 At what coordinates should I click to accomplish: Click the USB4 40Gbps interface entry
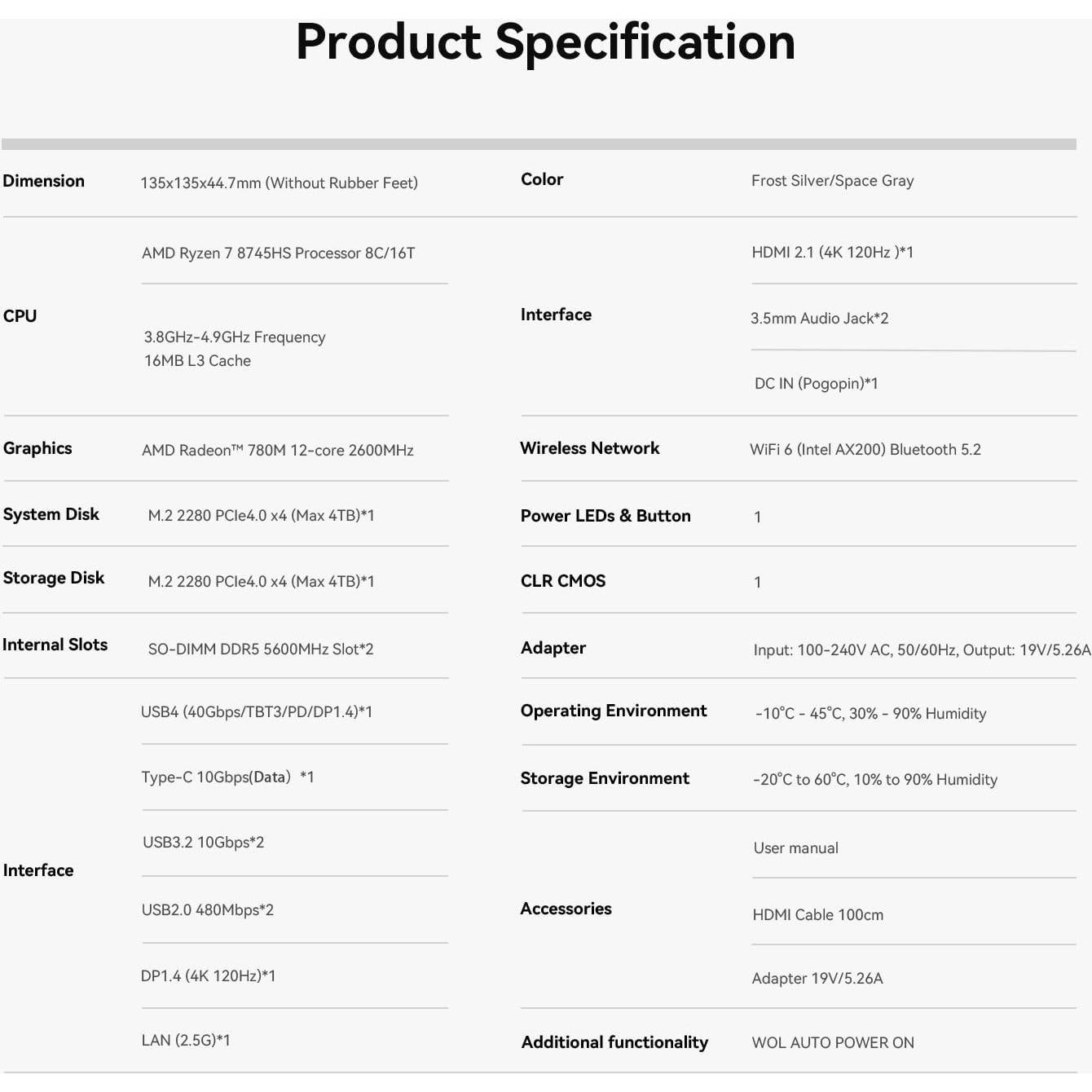click(256, 712)
